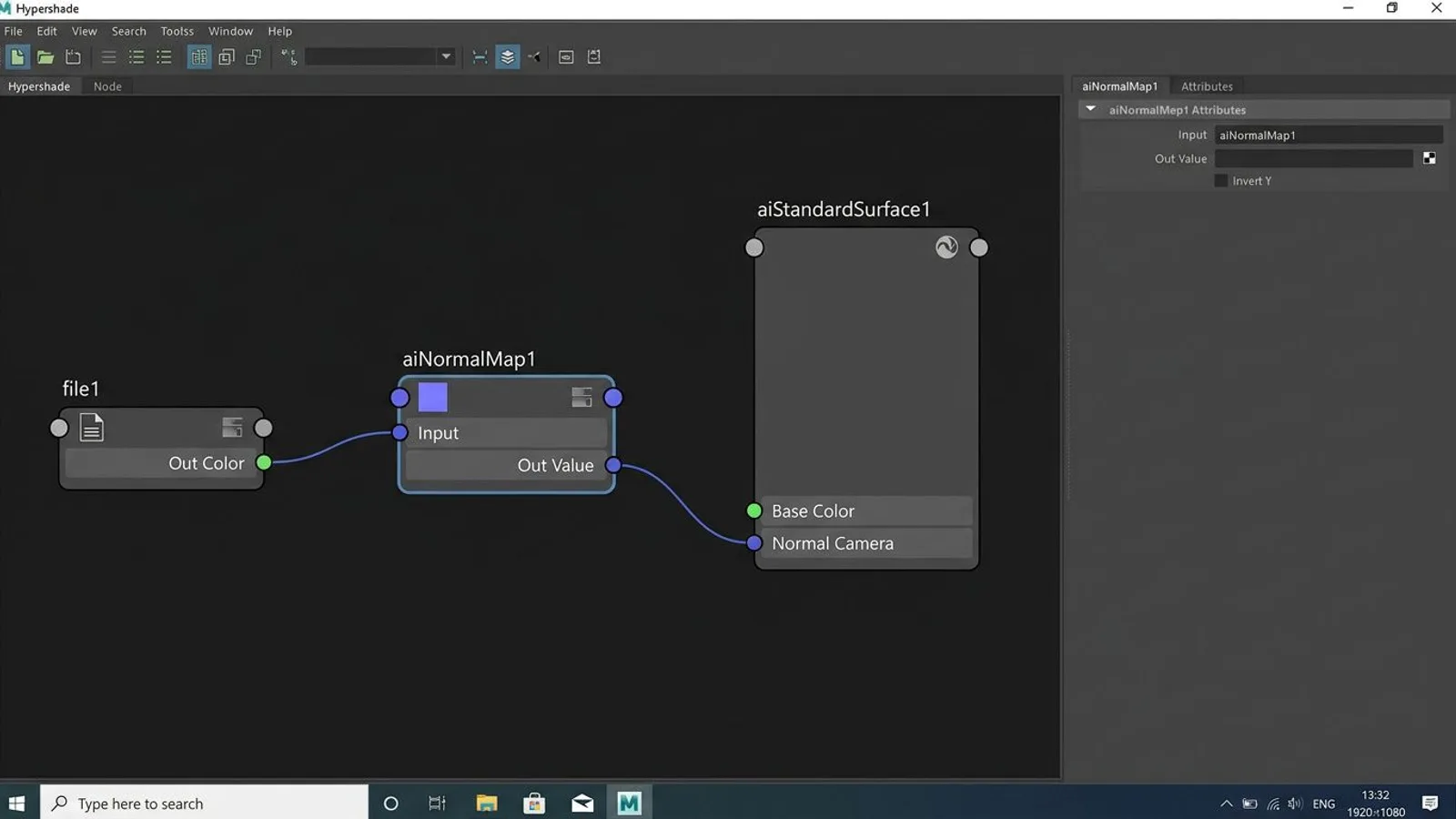The image size is (1456, 819).
Task: Select the bulleted list icon next to grid icon
Action: coord(164,57)
